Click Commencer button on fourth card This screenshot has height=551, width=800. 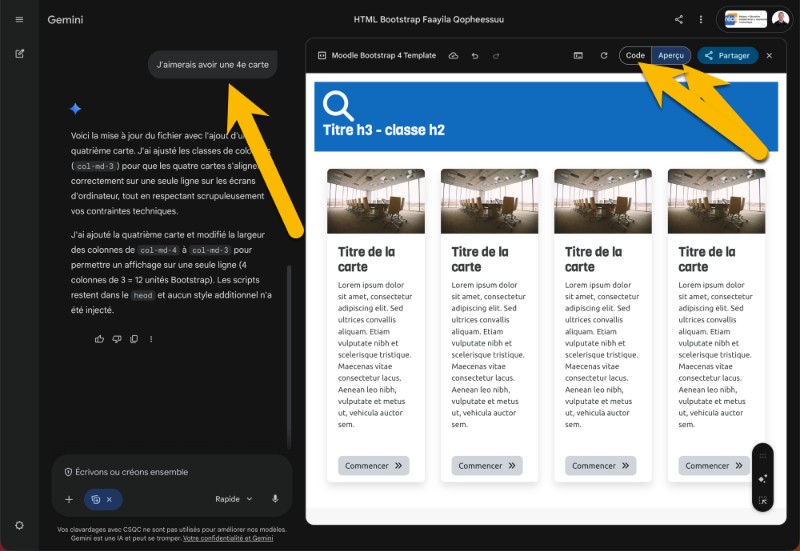pos(714,466)
